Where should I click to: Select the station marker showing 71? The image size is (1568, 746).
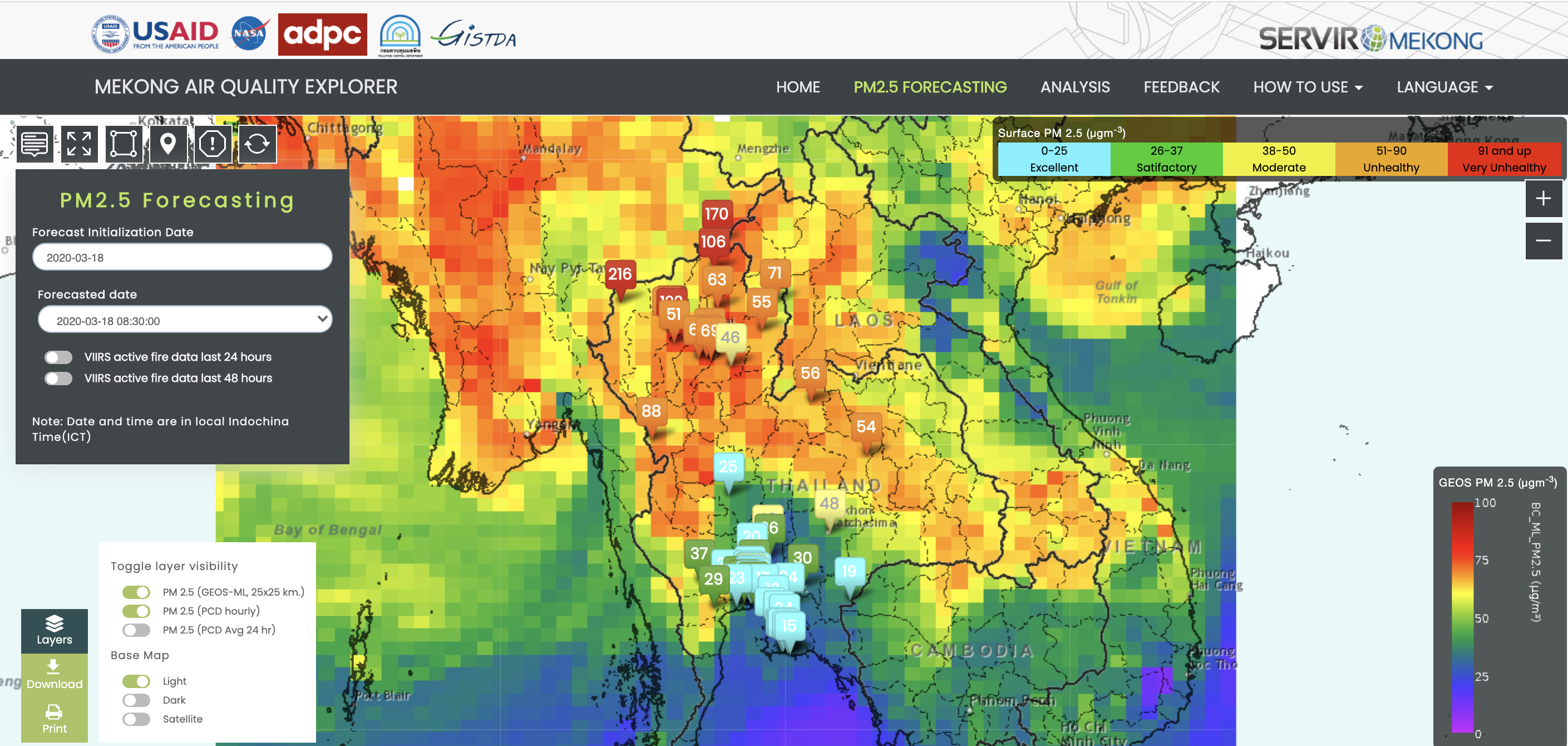point(775,273)
